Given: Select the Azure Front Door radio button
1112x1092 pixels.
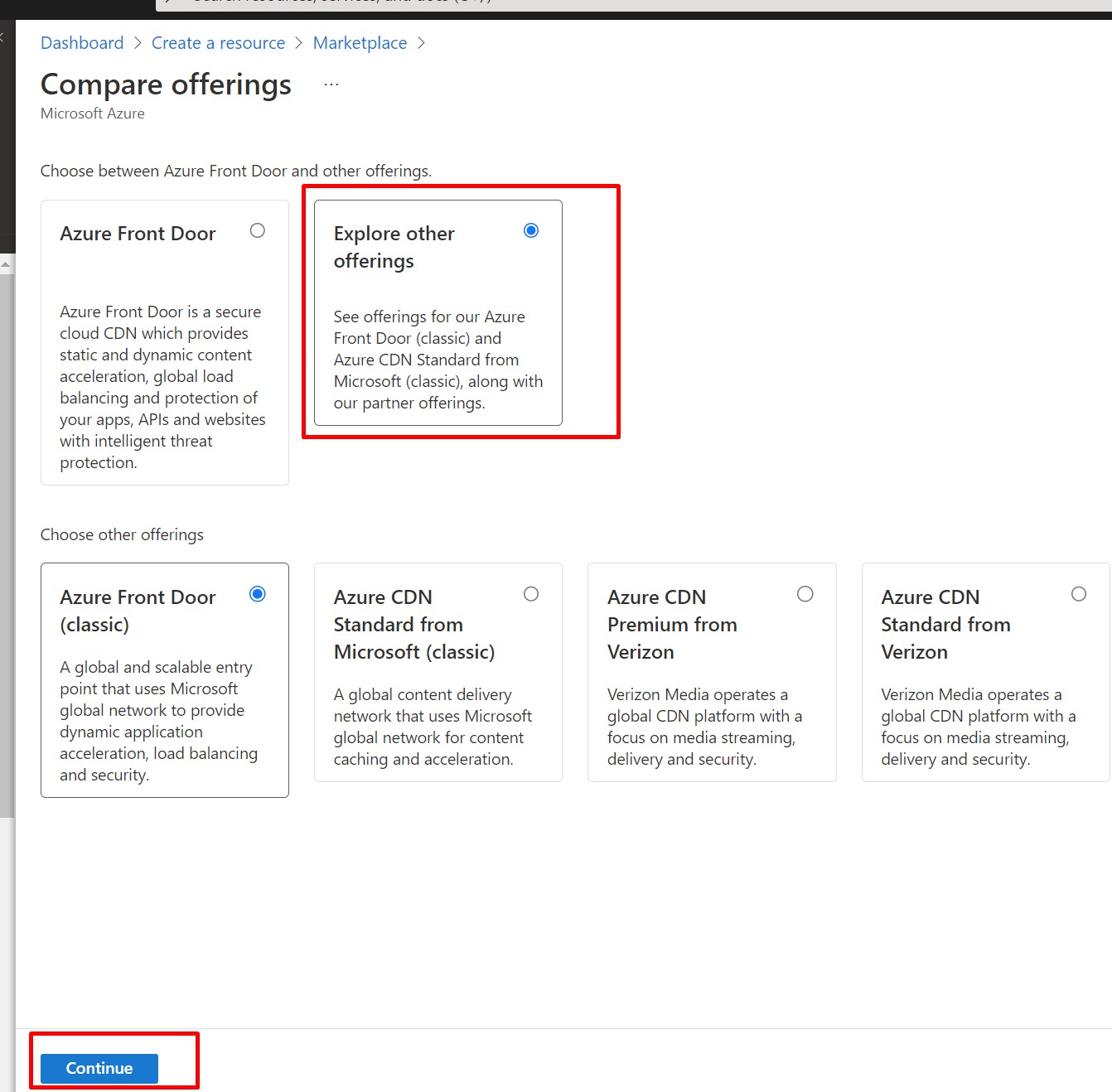Looking at the screenshot, I should [258, 230].
